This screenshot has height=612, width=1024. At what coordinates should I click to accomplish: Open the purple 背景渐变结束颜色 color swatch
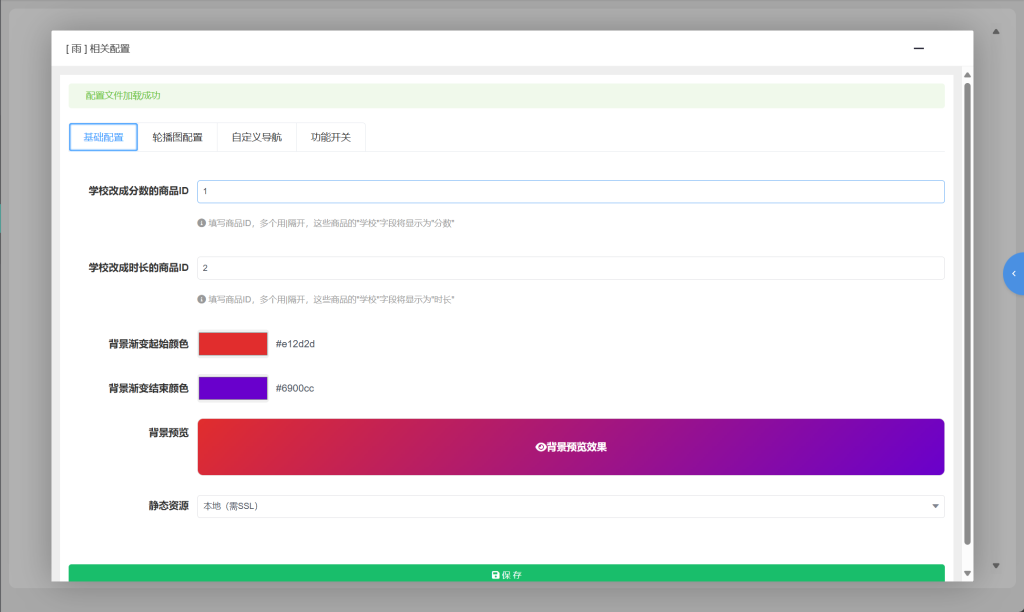[233, 388]
